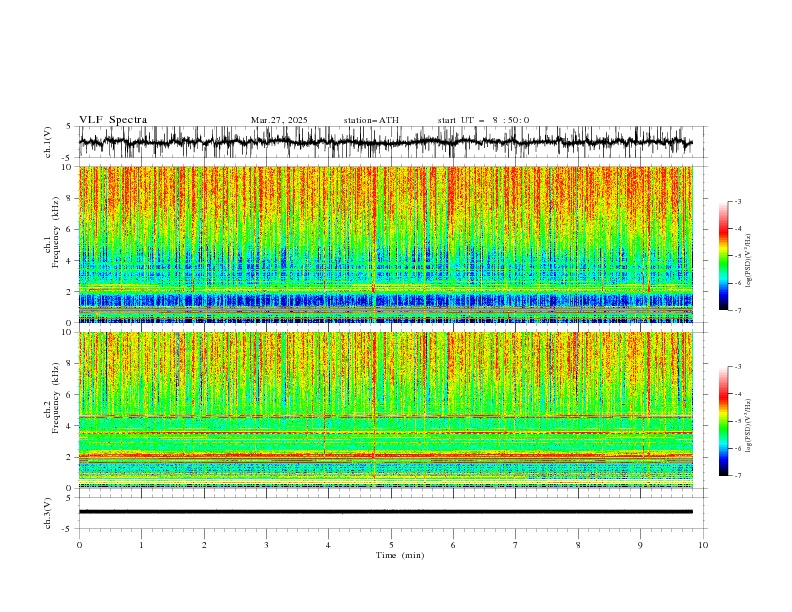
Task: Click time axis tick label "4" below ch.3
Action: (x=328, y=545)
